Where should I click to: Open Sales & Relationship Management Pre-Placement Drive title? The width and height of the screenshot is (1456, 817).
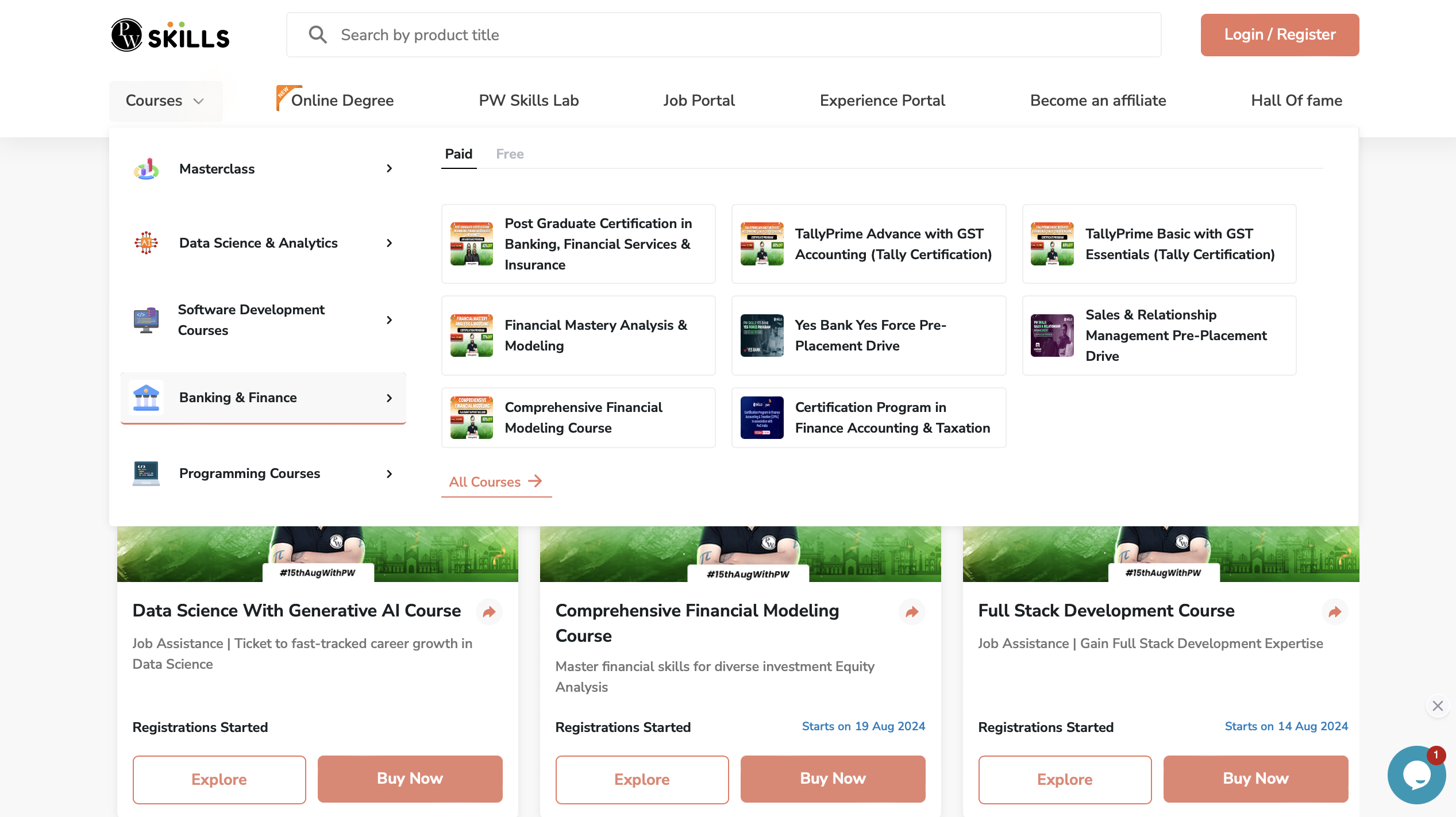1176,336
